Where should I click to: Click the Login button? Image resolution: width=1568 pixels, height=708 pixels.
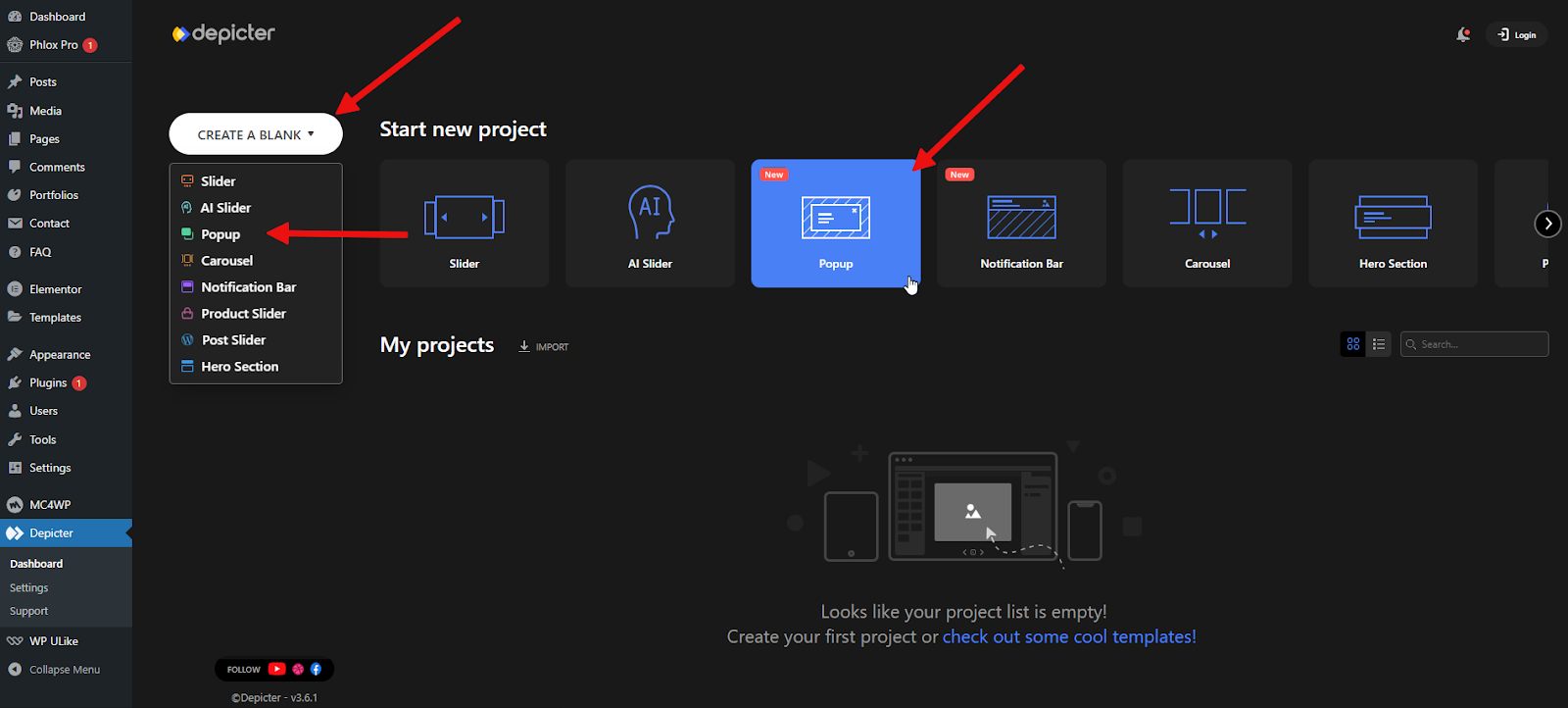coord(1517,34)
